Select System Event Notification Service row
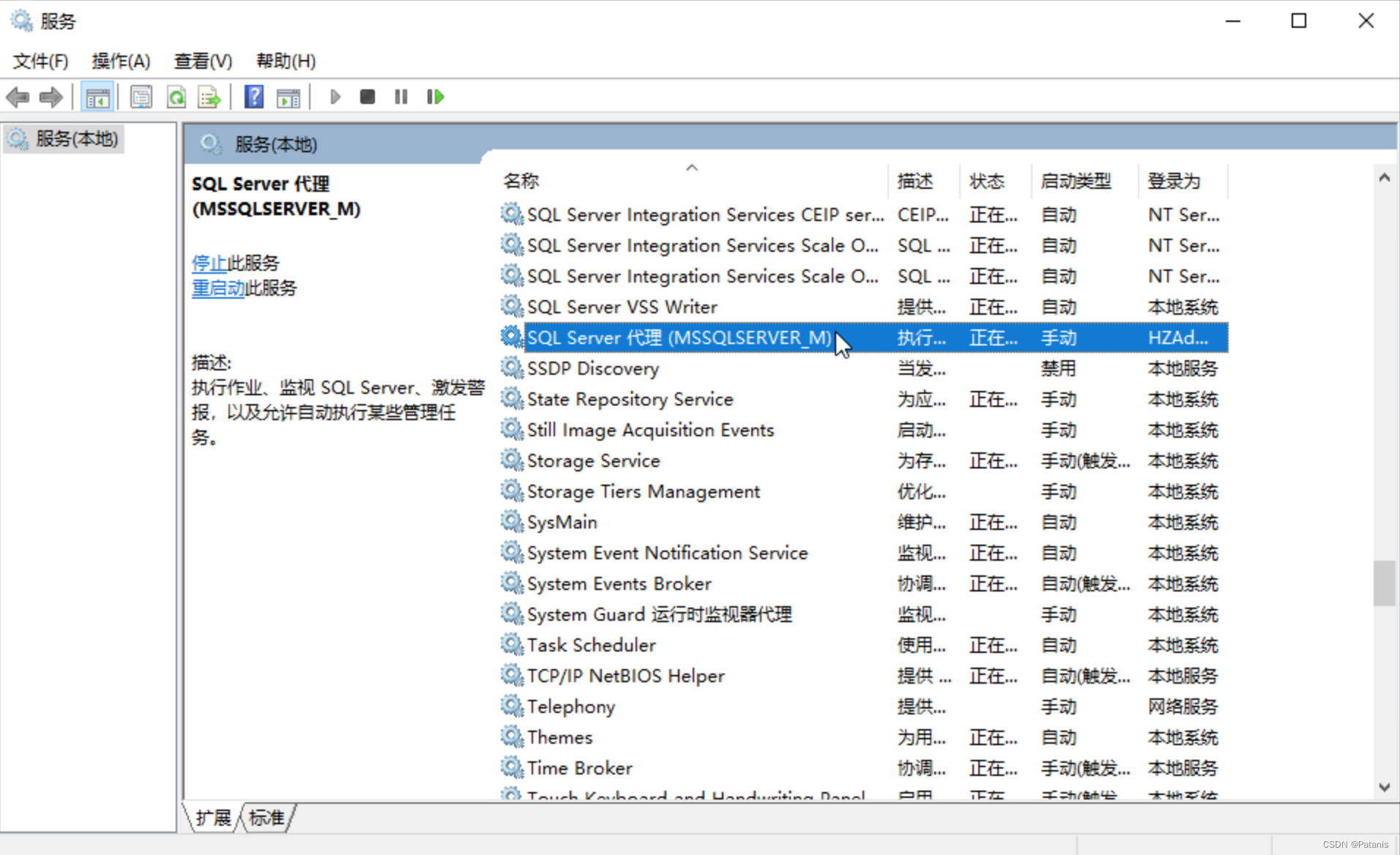 click(863, 553)
